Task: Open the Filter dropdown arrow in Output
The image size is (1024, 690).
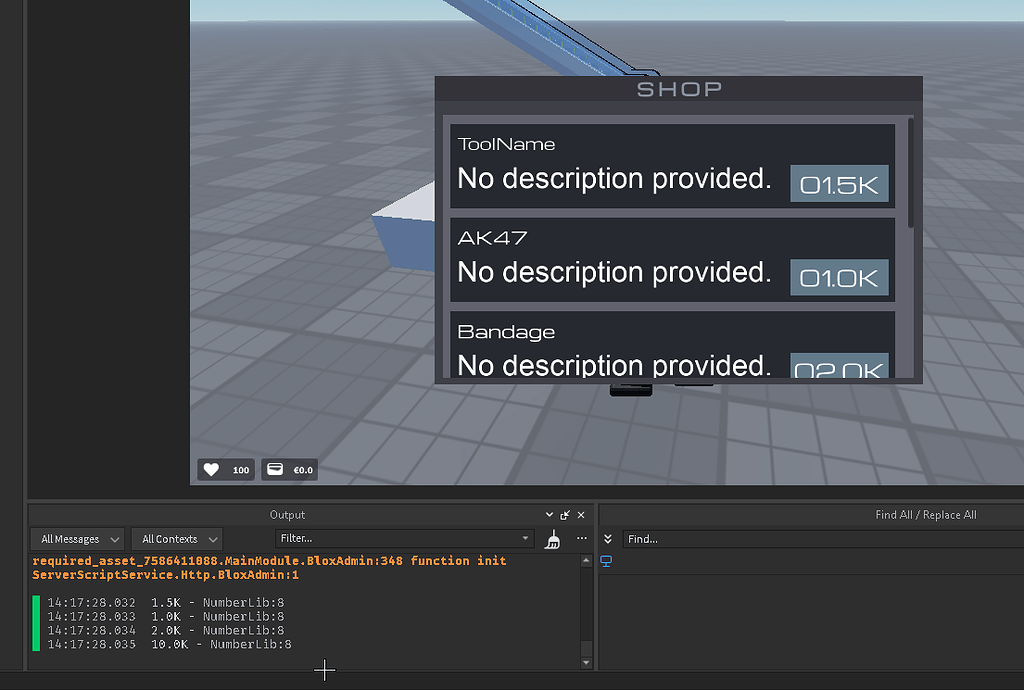Action: point(525,538)
